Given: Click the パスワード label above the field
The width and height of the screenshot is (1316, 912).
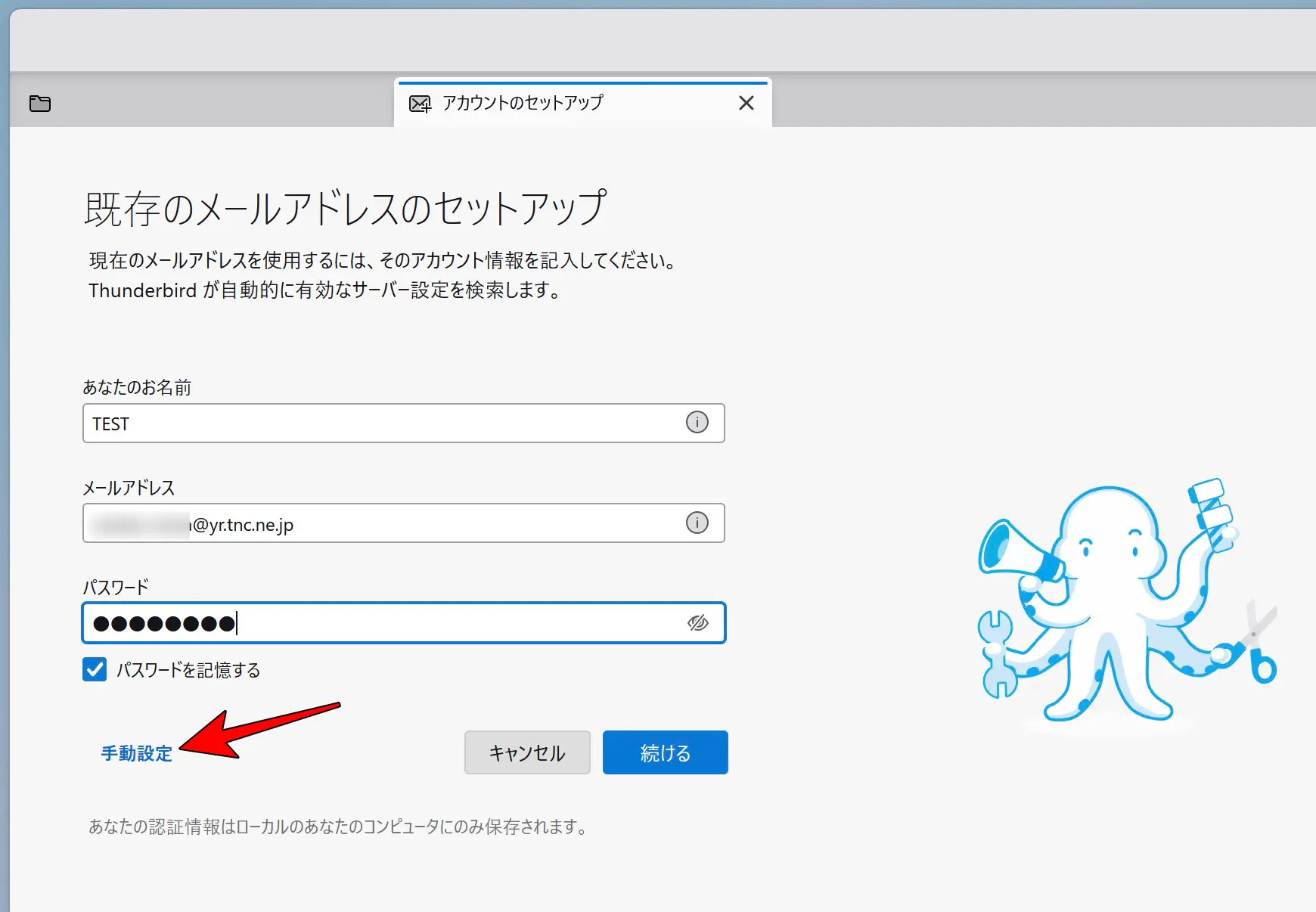Looking at the screenshot, I should pos(116,588).
